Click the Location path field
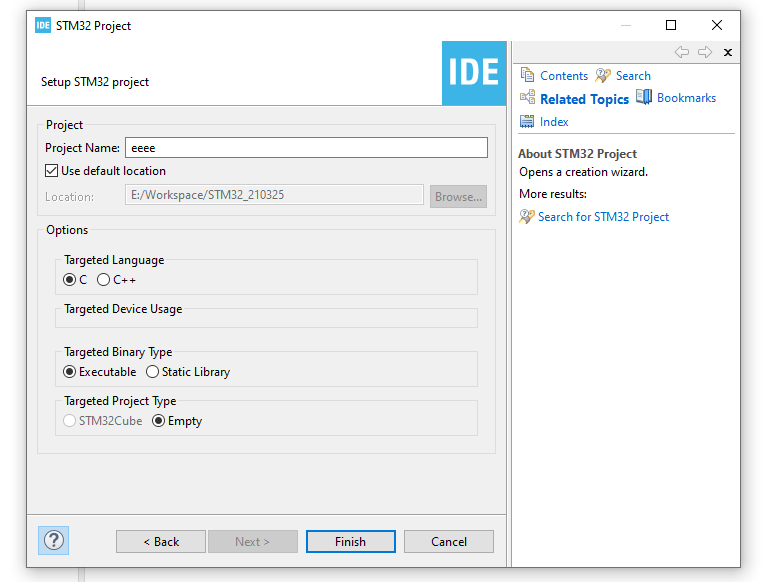Viewport: 783px width, 582px height. [x=274, y=195]
